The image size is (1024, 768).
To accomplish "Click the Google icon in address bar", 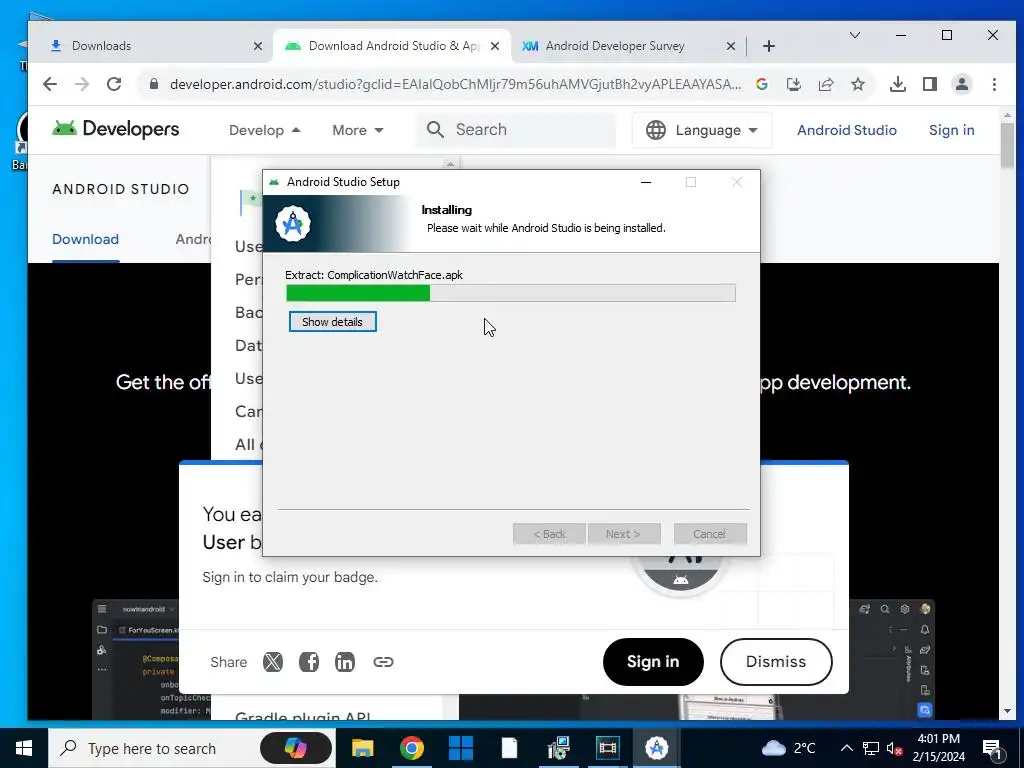I will [761, 84].
